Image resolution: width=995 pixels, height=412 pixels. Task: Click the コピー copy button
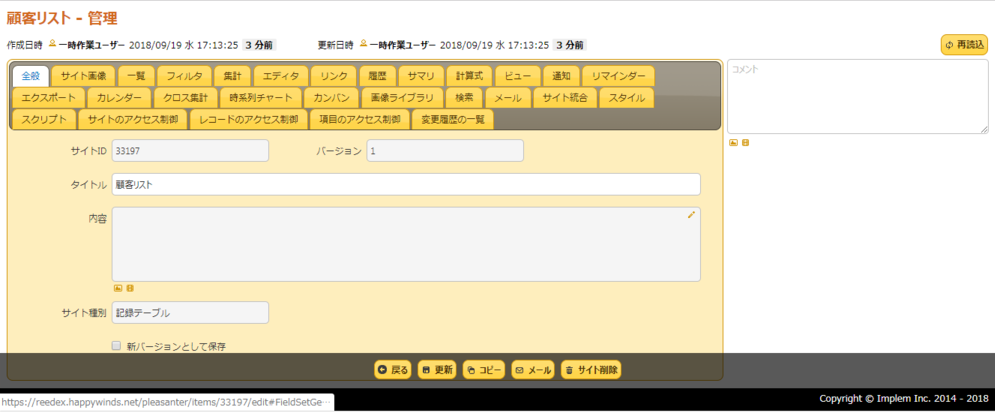click(484, 369)
